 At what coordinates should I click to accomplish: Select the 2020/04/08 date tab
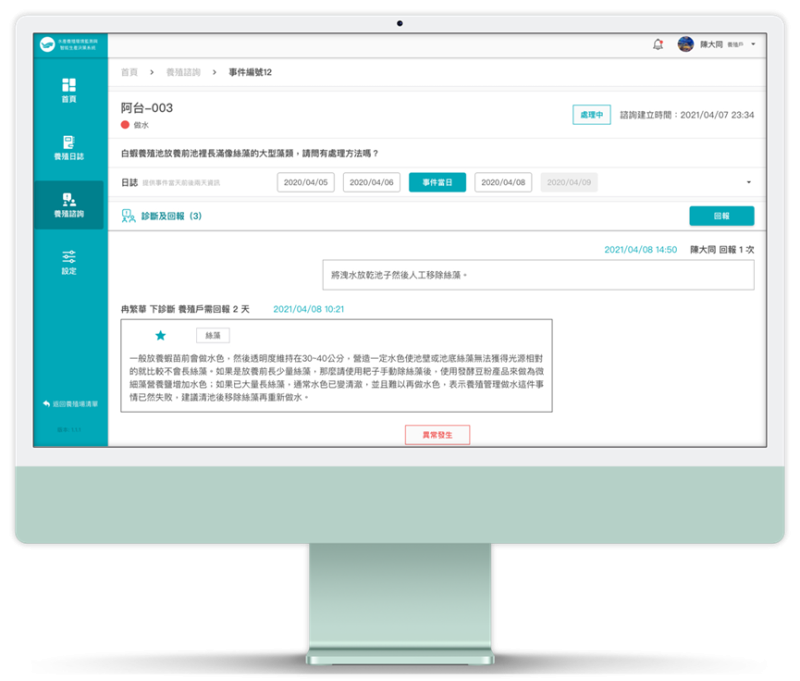coord(503,182)
